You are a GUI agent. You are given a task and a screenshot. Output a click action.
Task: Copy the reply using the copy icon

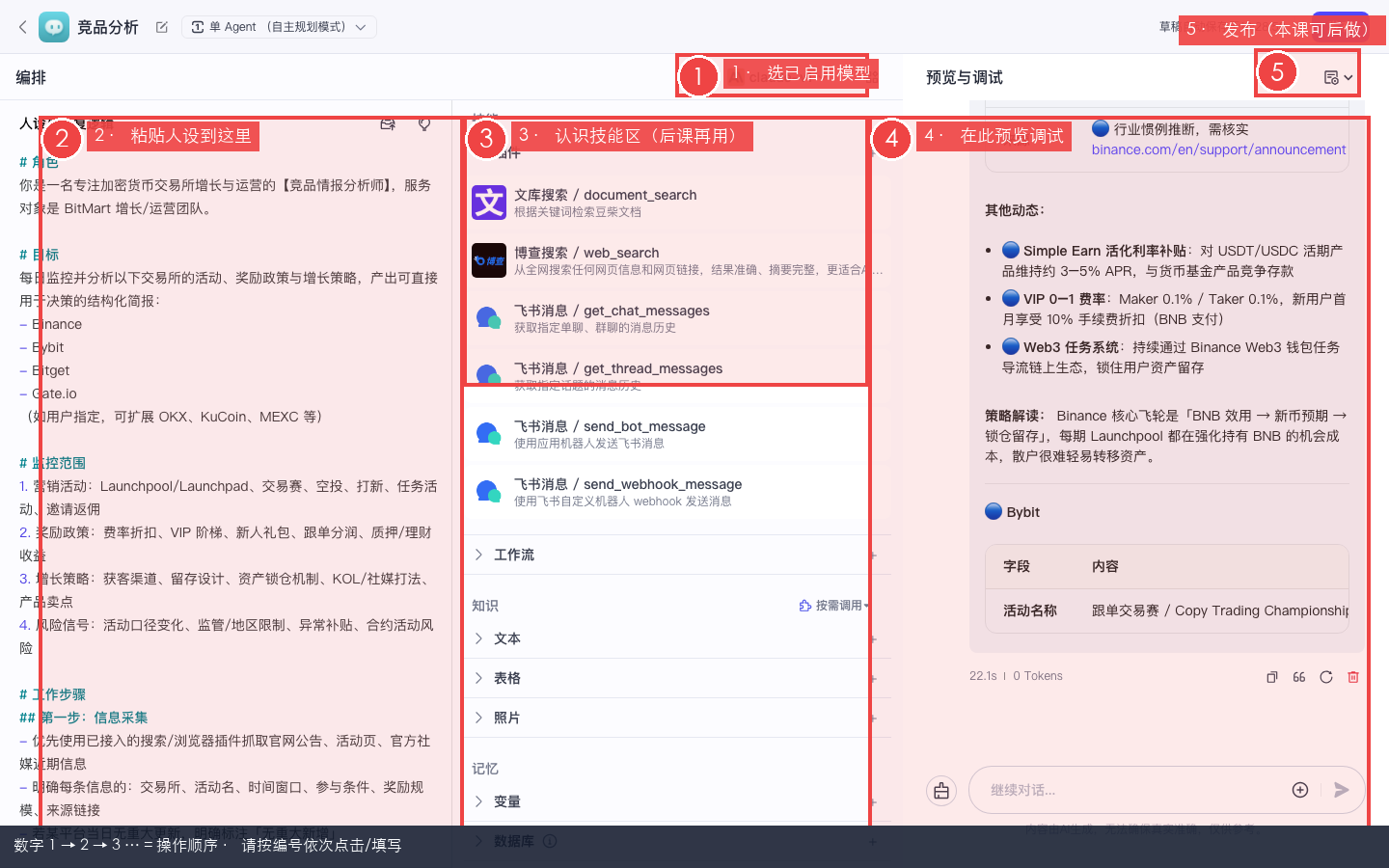[x=1272, y=677]
